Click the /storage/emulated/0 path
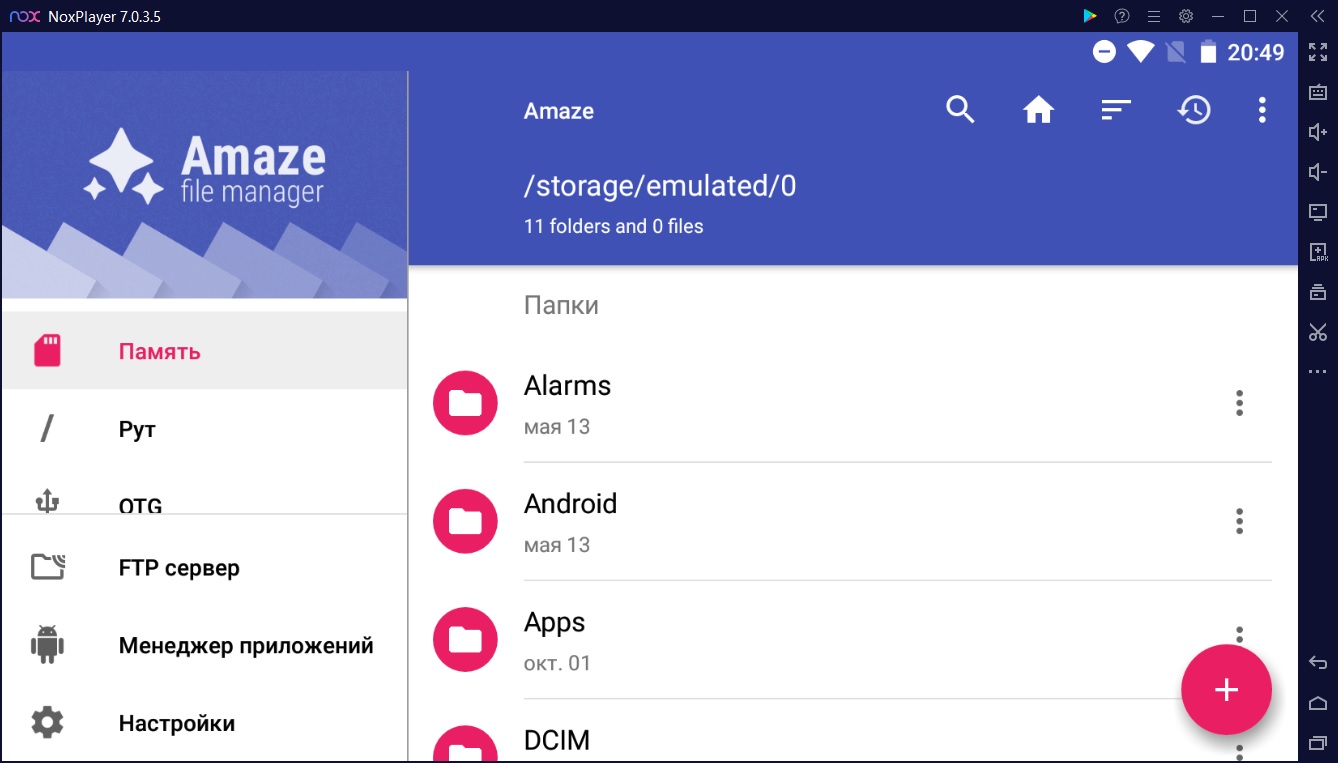1338x763 pixels. [x=660, y=186]
